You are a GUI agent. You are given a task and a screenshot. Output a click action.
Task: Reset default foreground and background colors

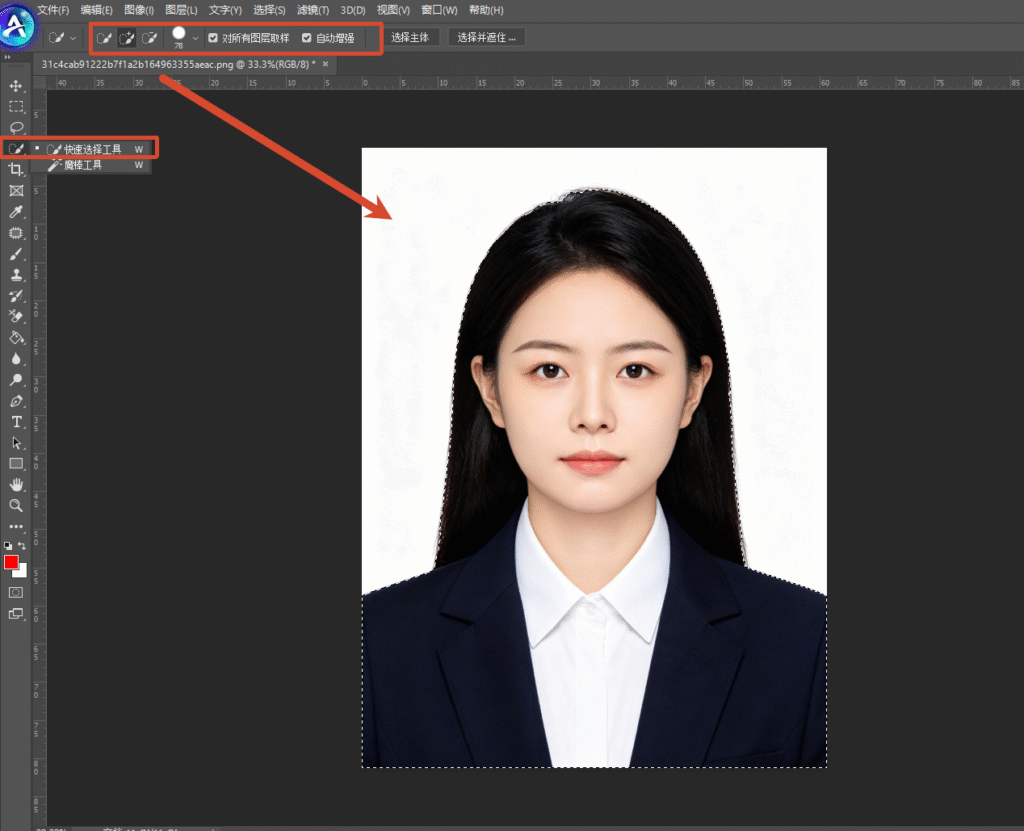[8, 546]
